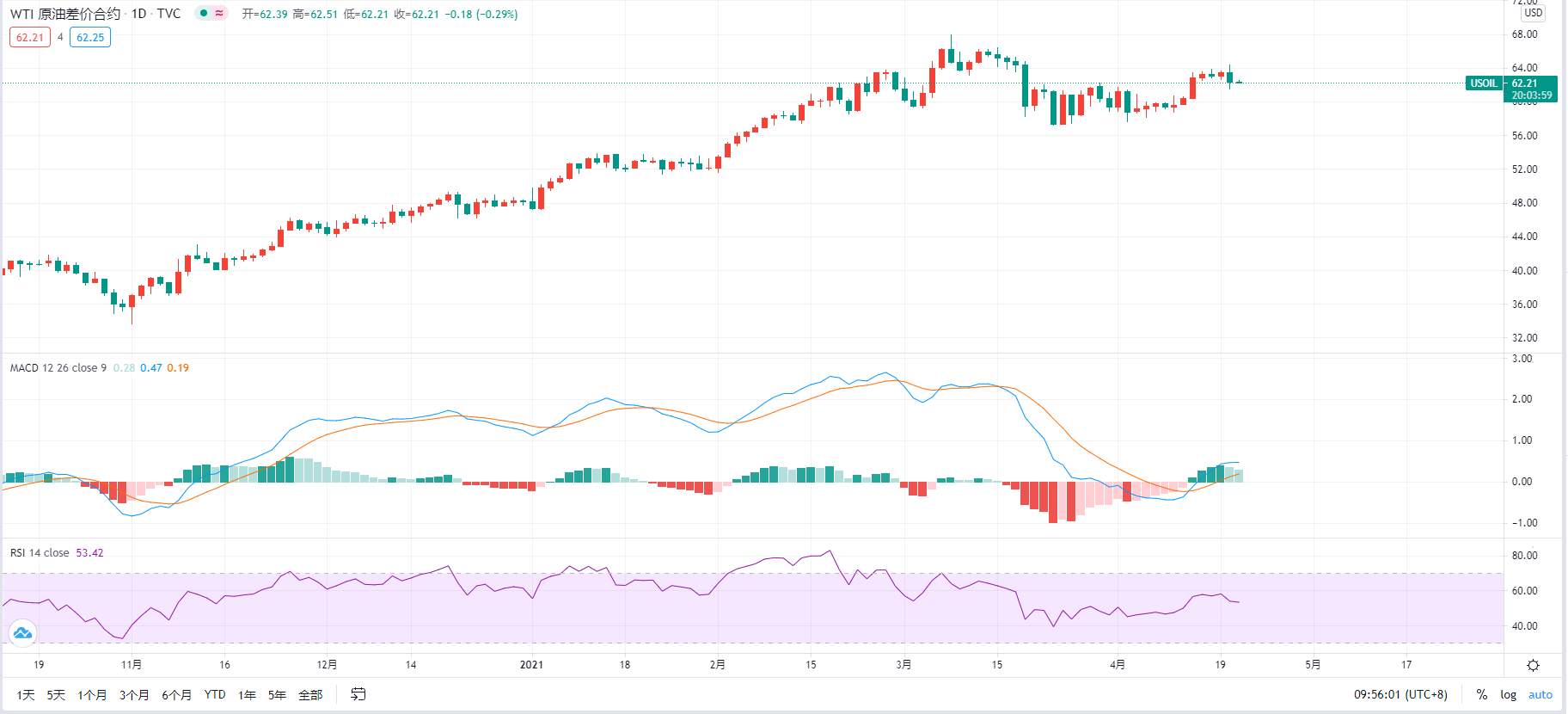Click the RSI value 53.42

[89, 552]
